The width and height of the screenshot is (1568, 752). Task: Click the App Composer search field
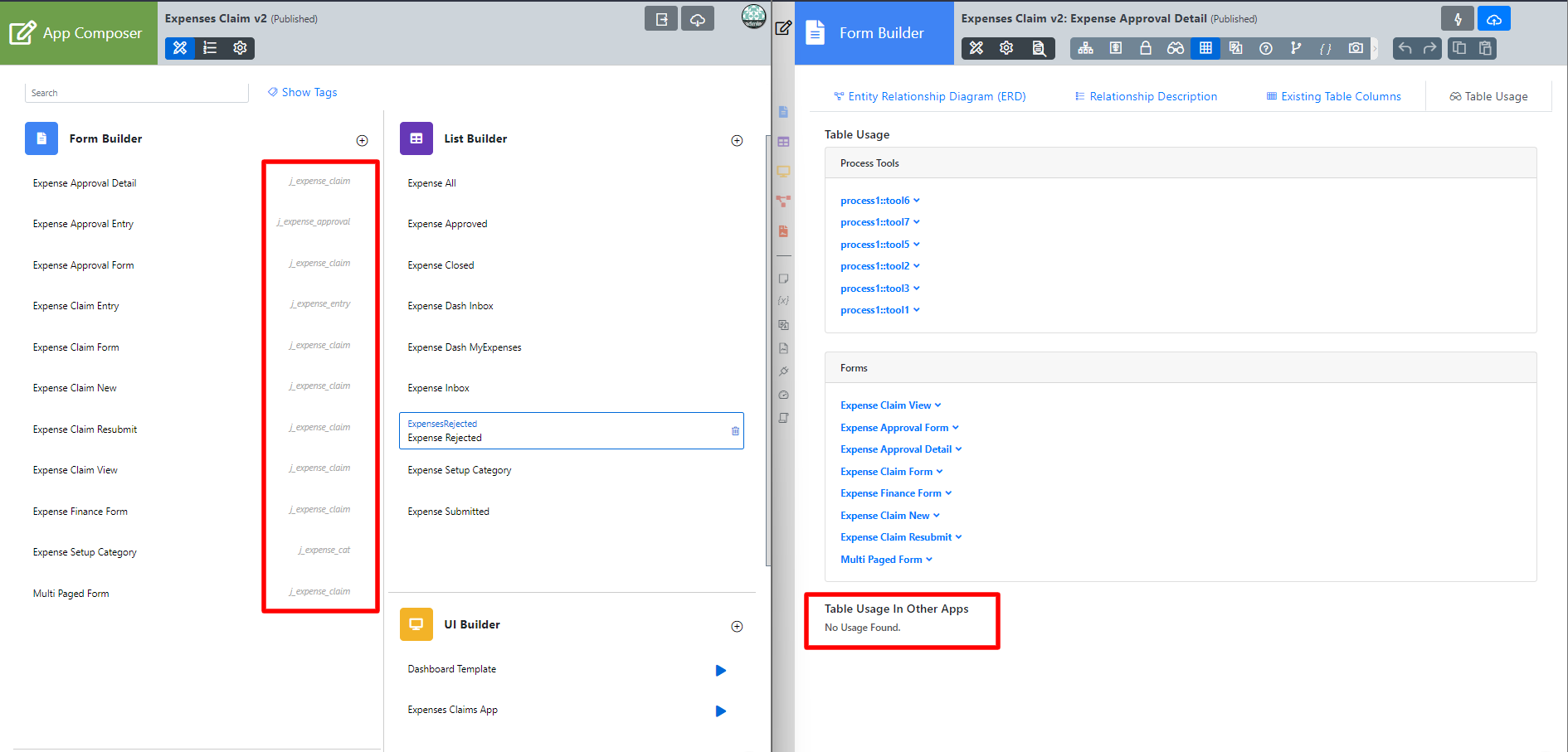136,93
